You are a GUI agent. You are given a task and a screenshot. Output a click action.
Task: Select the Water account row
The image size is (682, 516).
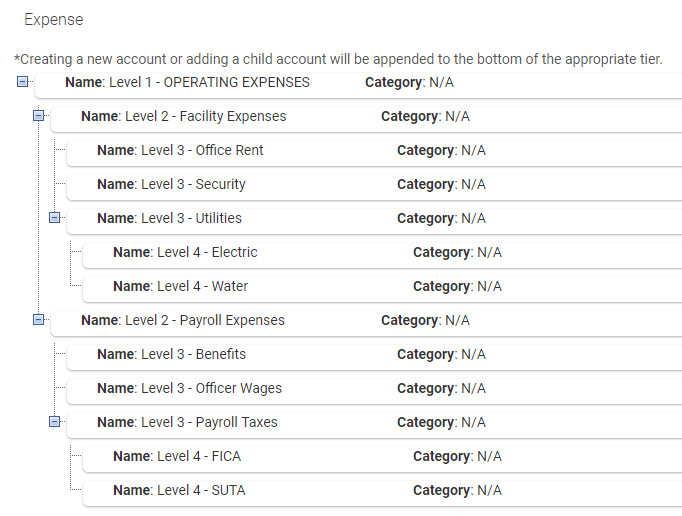[x=180, y=286]
